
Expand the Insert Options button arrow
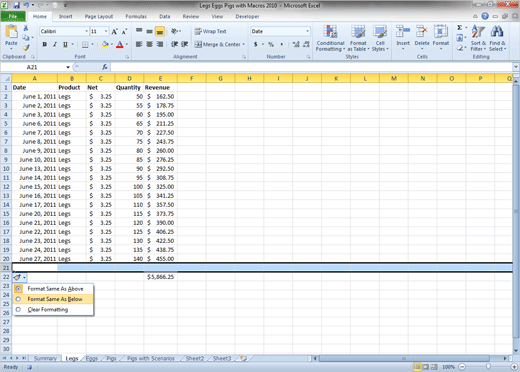[24, 277]
